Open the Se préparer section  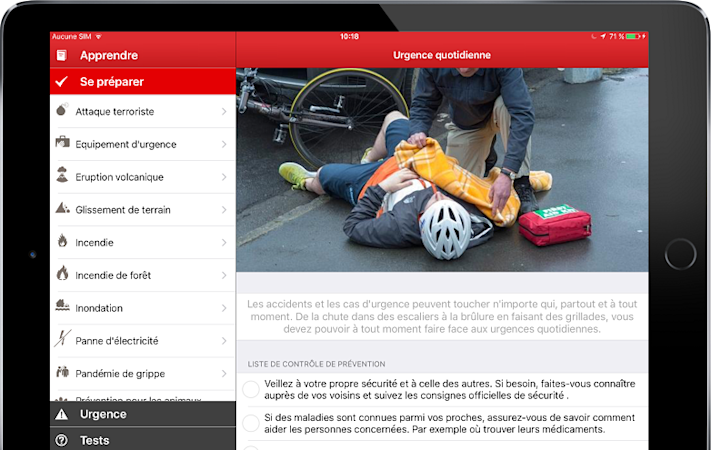pos(143,82)
